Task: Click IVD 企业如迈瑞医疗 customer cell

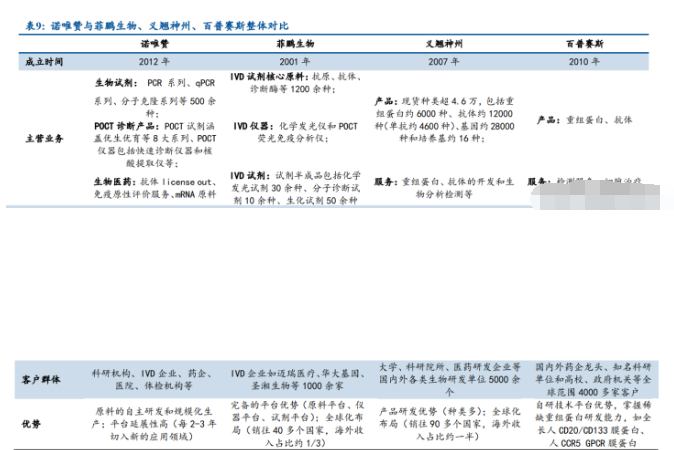Action: [x=297, y=380]
